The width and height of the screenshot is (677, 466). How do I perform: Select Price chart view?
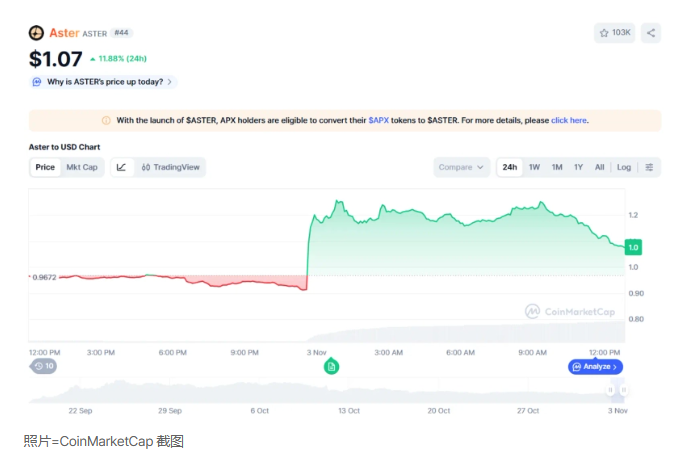point(45,167)
